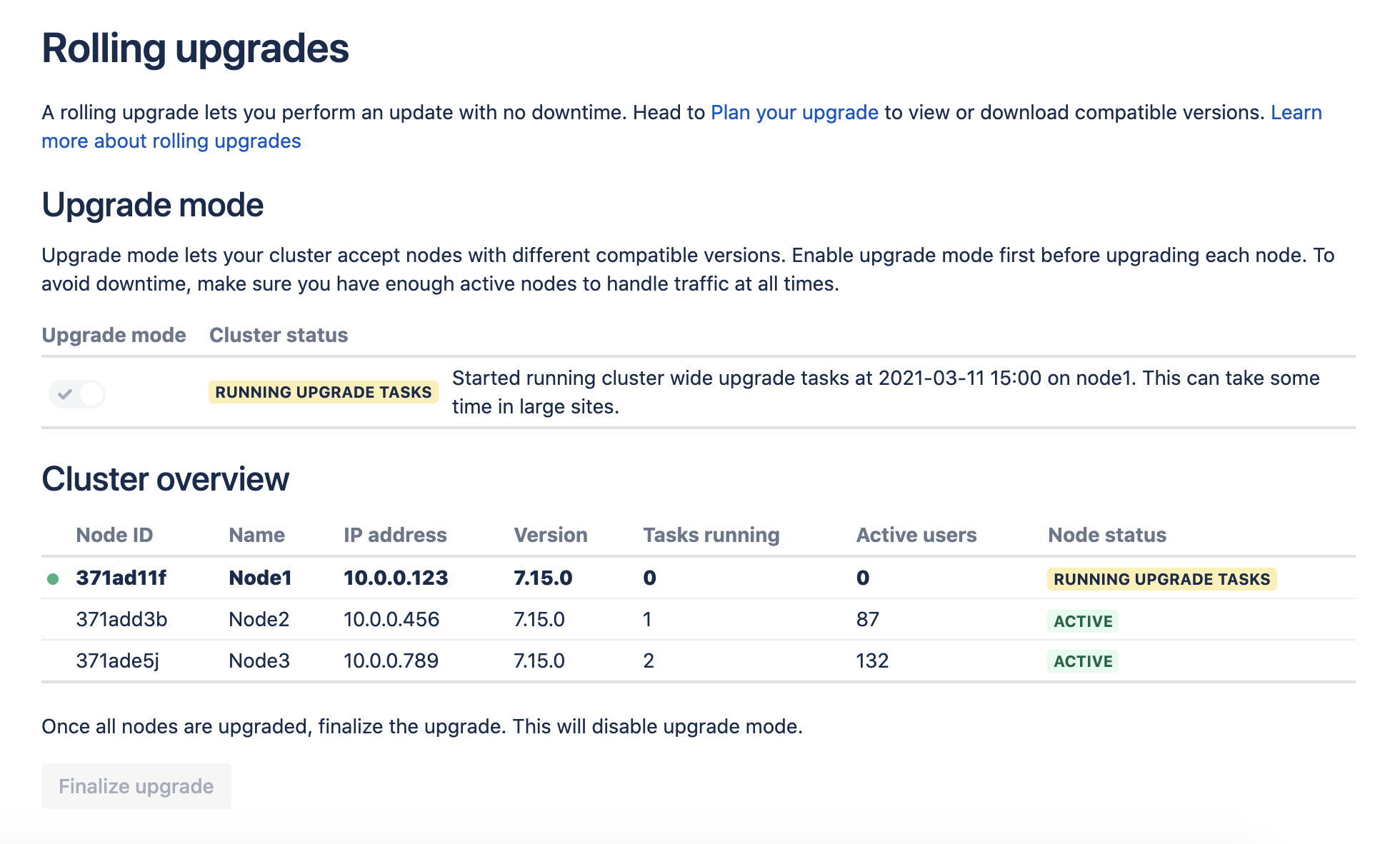The height and width of the screenshot is (844, 1400).
Task: Open Learn more about rolling upgrades link
Action: [171, 141]
